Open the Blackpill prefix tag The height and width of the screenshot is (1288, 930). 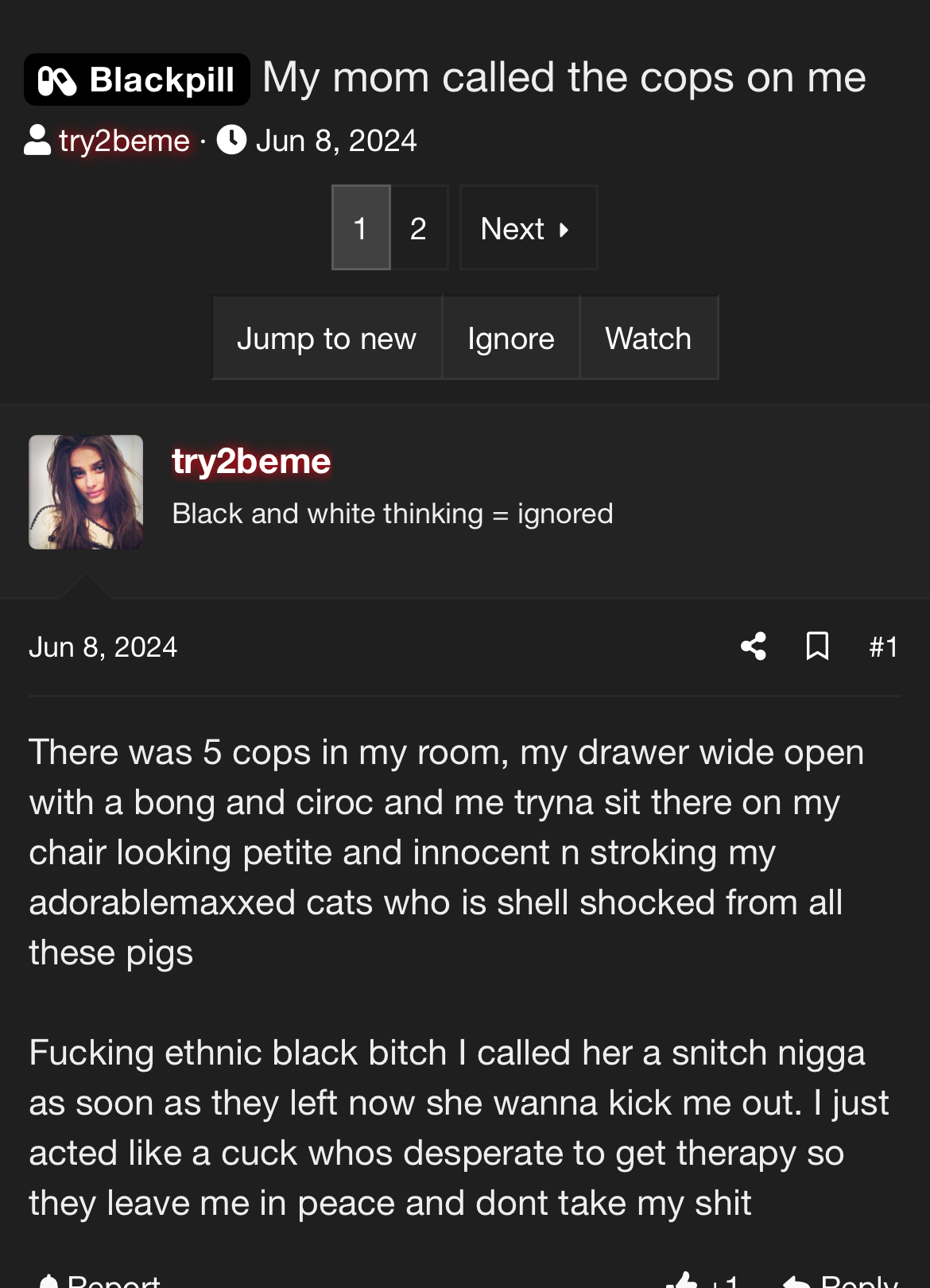[137, 80]
